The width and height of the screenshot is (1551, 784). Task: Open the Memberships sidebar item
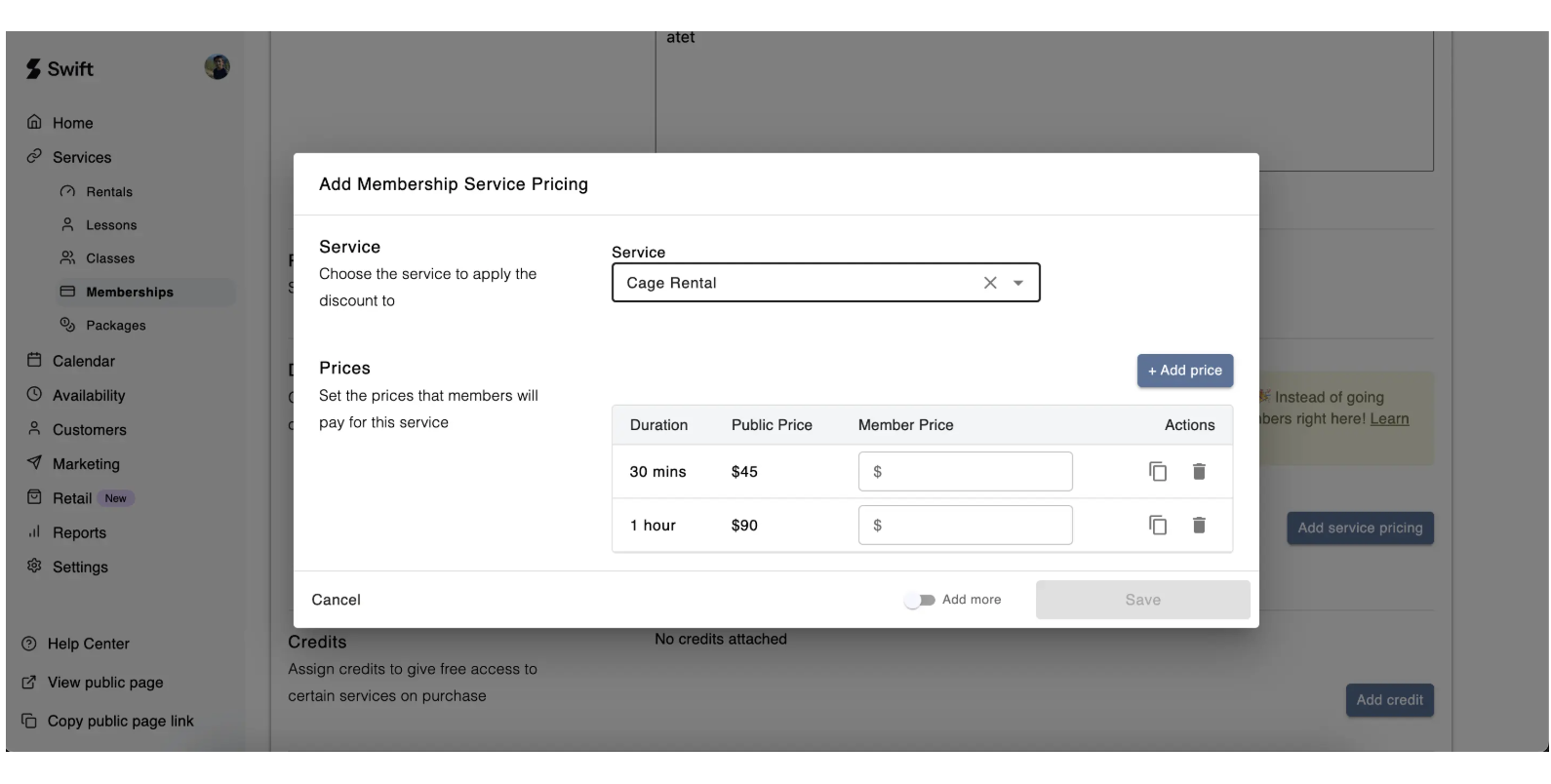[129, 292]
